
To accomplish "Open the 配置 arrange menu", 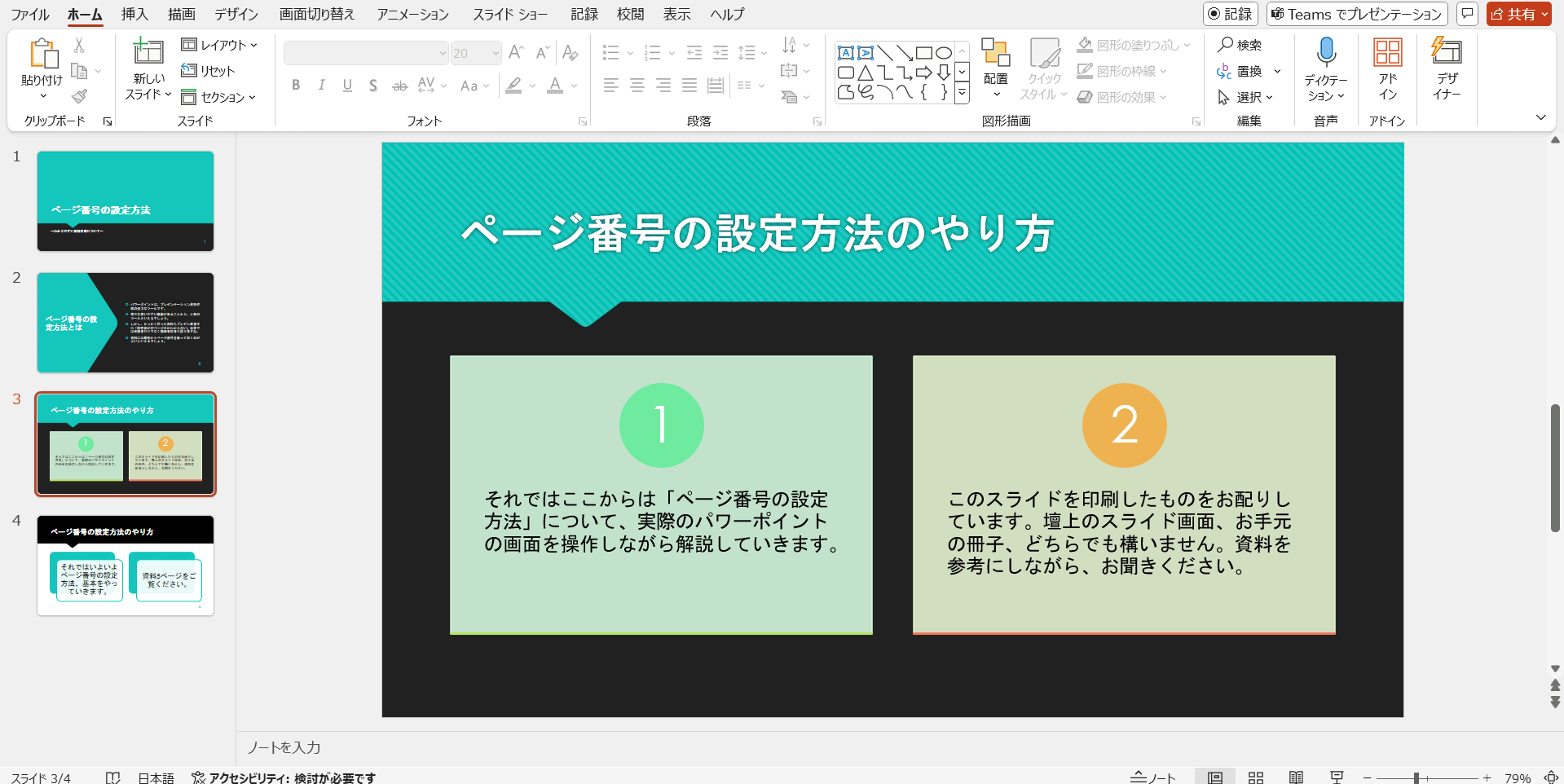I will pos(996,68).
